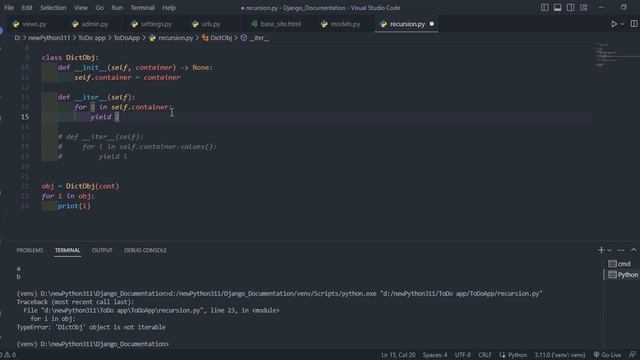Switch to base_site.html tab

(x=280, y=24)
